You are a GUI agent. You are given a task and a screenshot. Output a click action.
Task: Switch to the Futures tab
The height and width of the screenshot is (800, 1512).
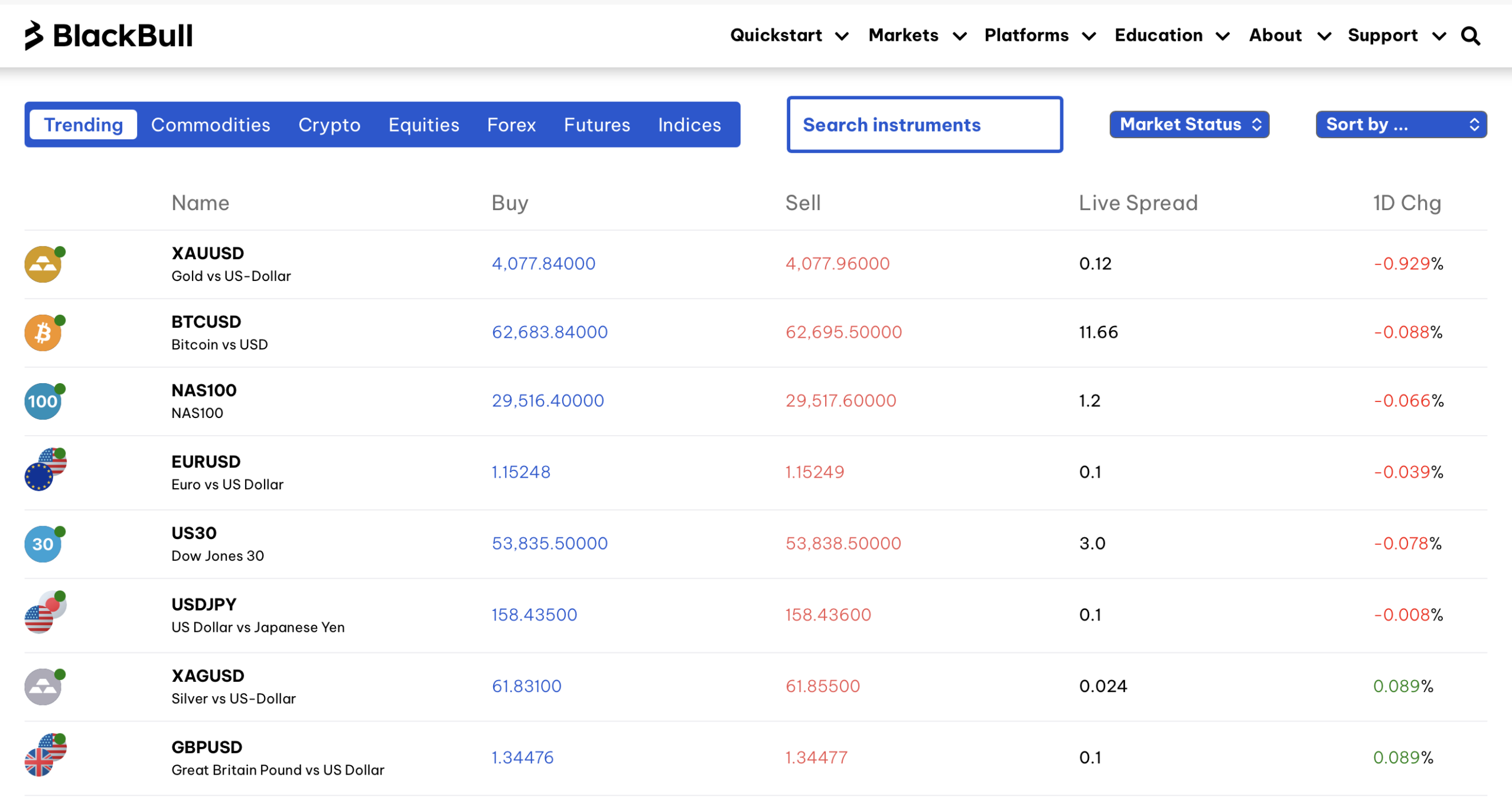(x=597, y=125)
